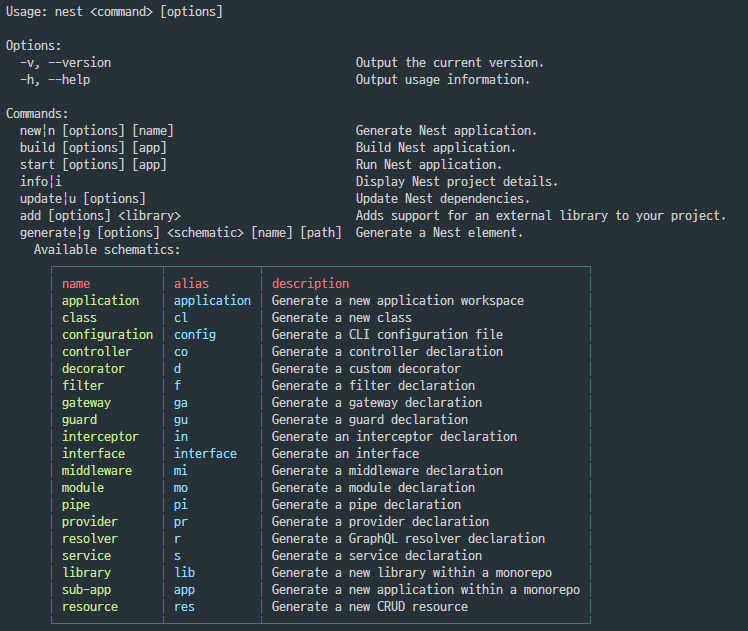This screenshot has width=748, height=631.
Task: Click the 'lib' alias
Action: [x=184, y=573]
